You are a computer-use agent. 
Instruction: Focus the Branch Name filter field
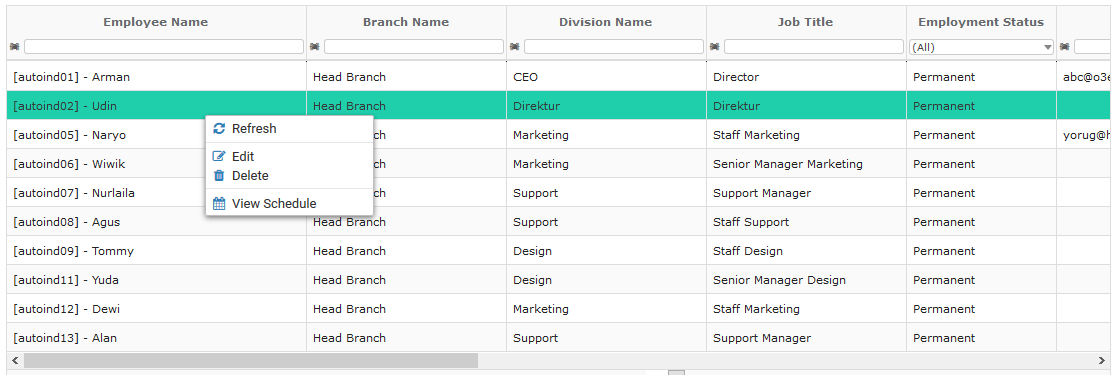pos(414,46)
